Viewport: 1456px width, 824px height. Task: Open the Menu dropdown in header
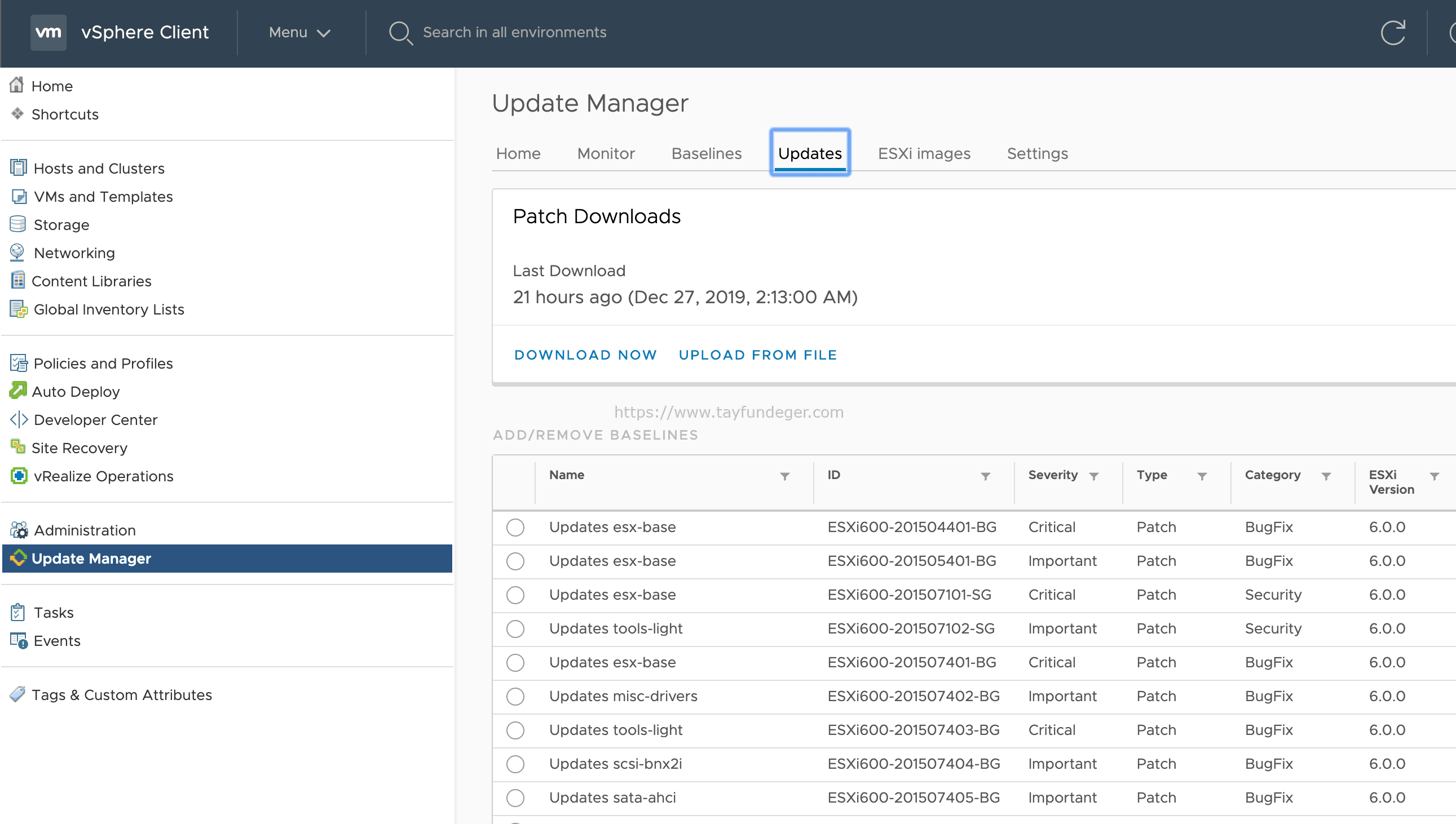(x=299, y=32)
